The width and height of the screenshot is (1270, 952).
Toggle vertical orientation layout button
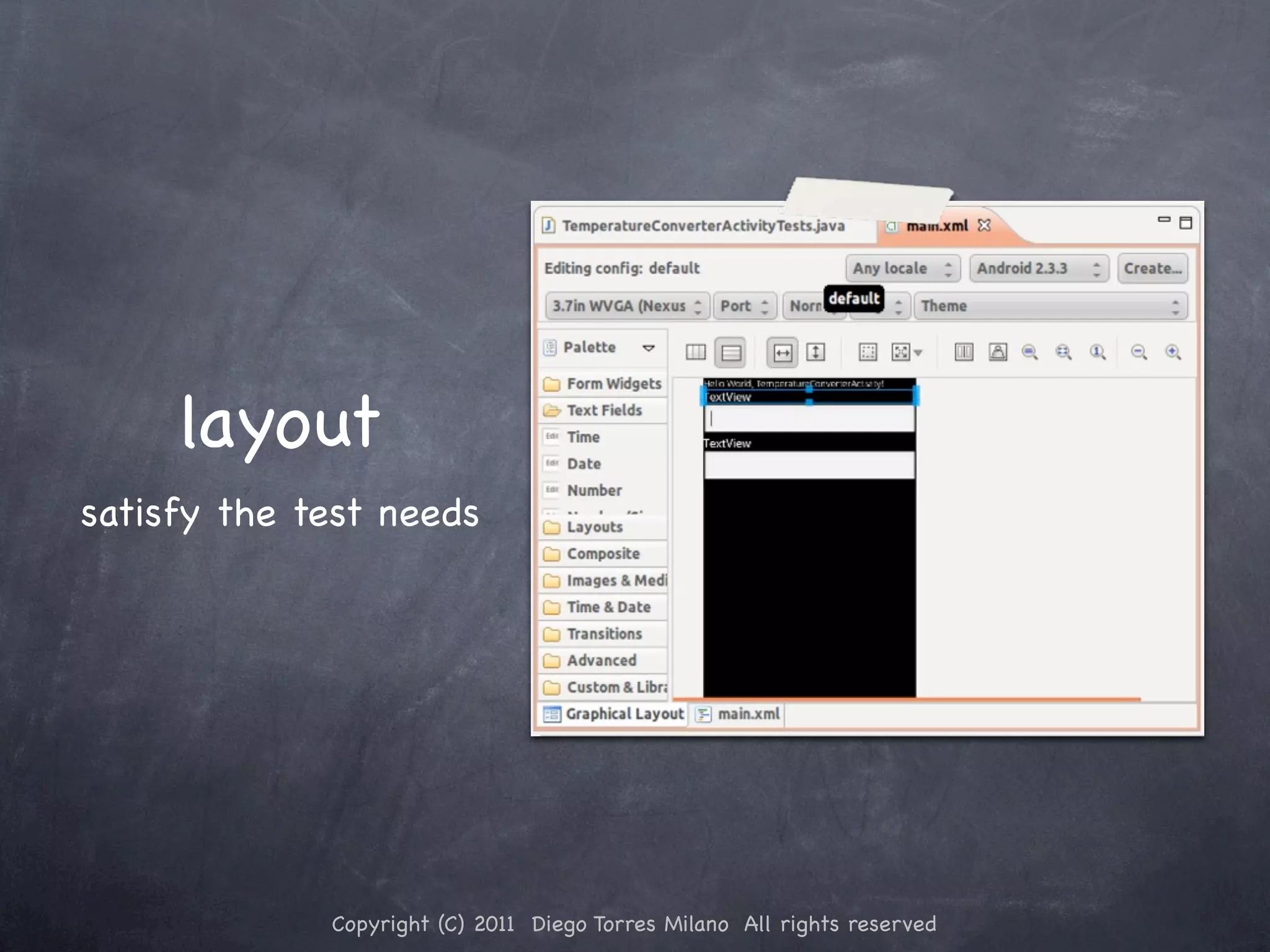point(730,353)
